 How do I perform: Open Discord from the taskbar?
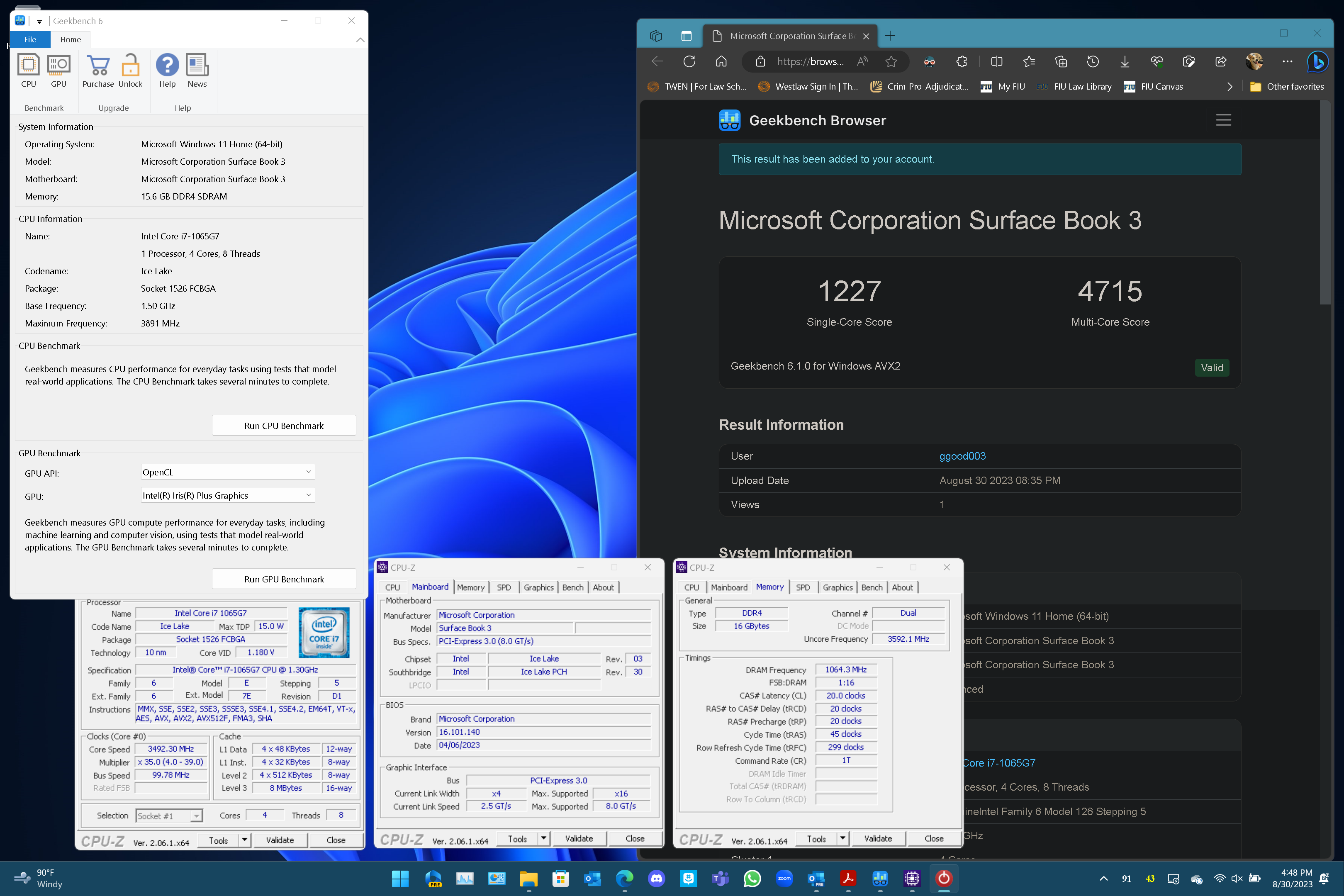point(656,878)
